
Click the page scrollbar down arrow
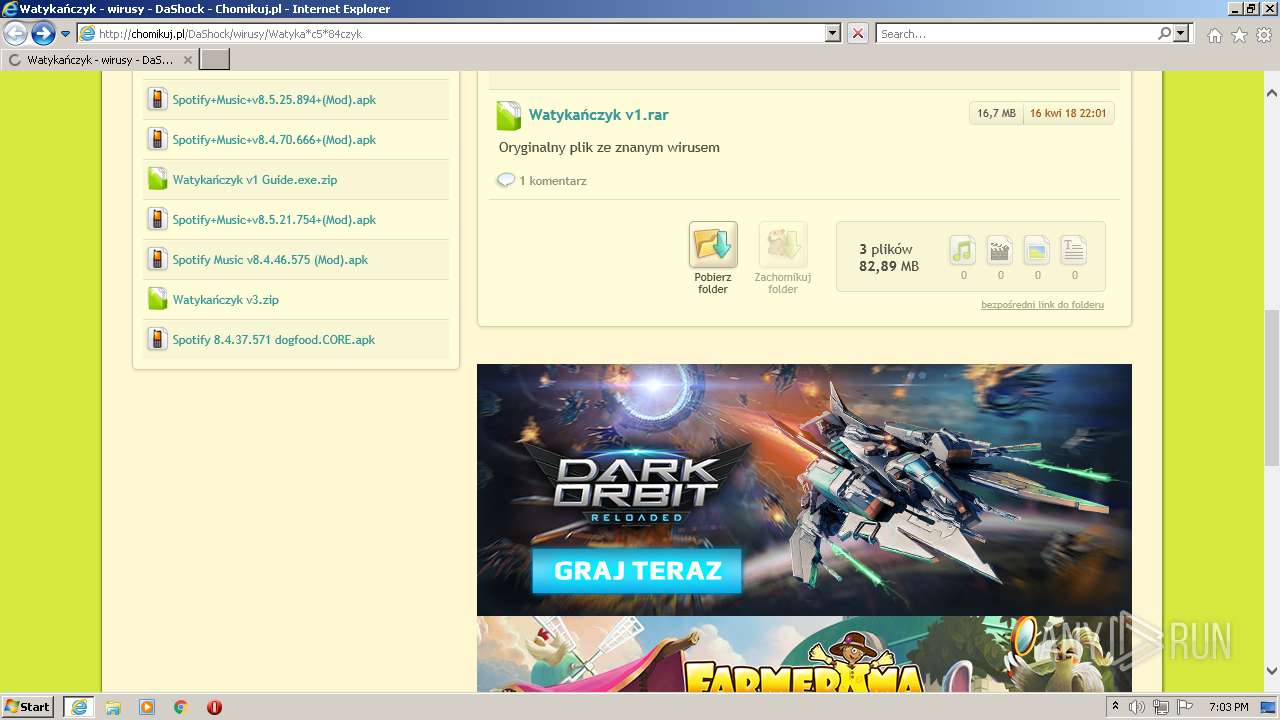pyautogui.click(x=1271, y=672)
